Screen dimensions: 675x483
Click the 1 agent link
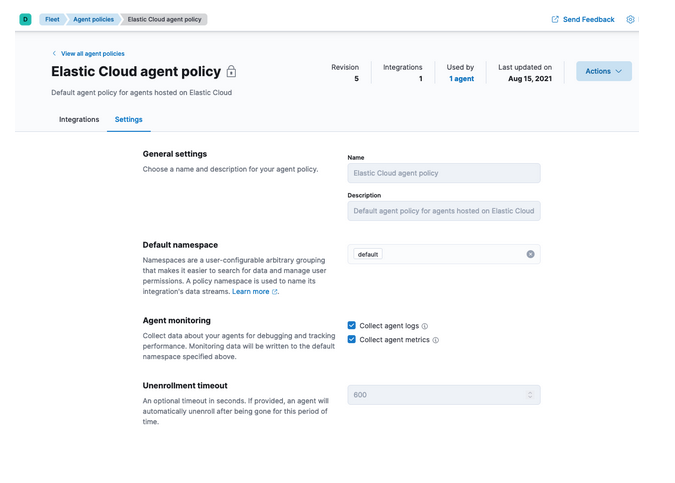[461, 78]
